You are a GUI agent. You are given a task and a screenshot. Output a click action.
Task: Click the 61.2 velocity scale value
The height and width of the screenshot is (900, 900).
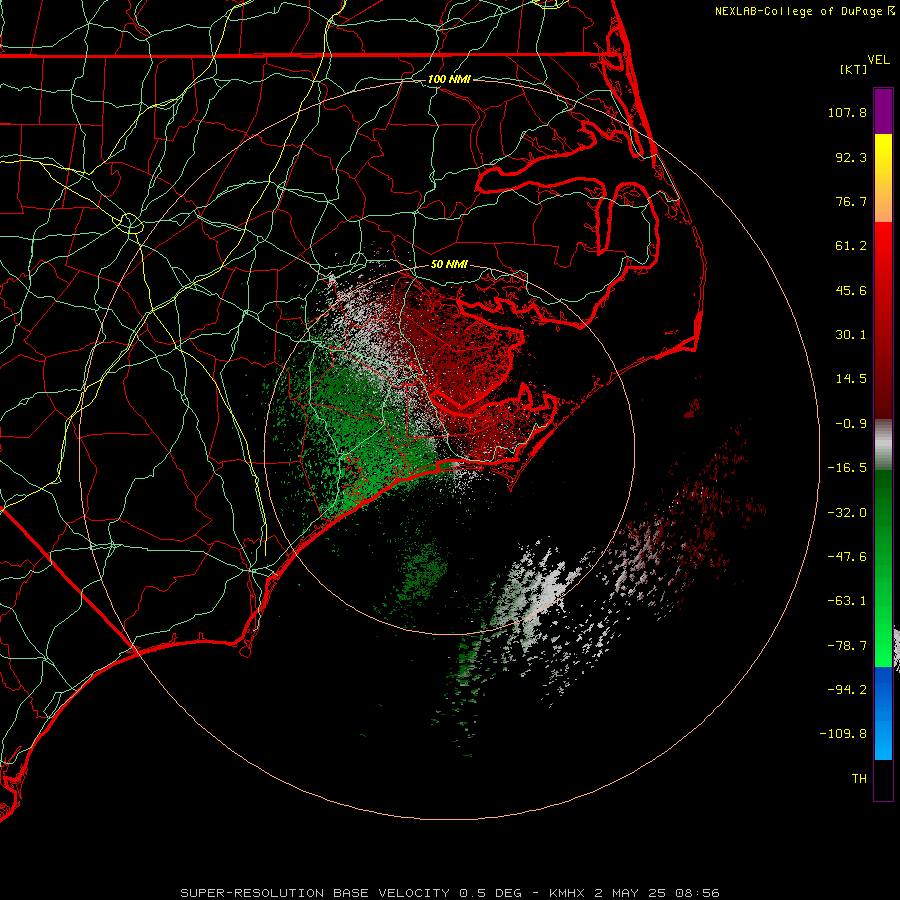pyautogui.click(x=851, y=246)
